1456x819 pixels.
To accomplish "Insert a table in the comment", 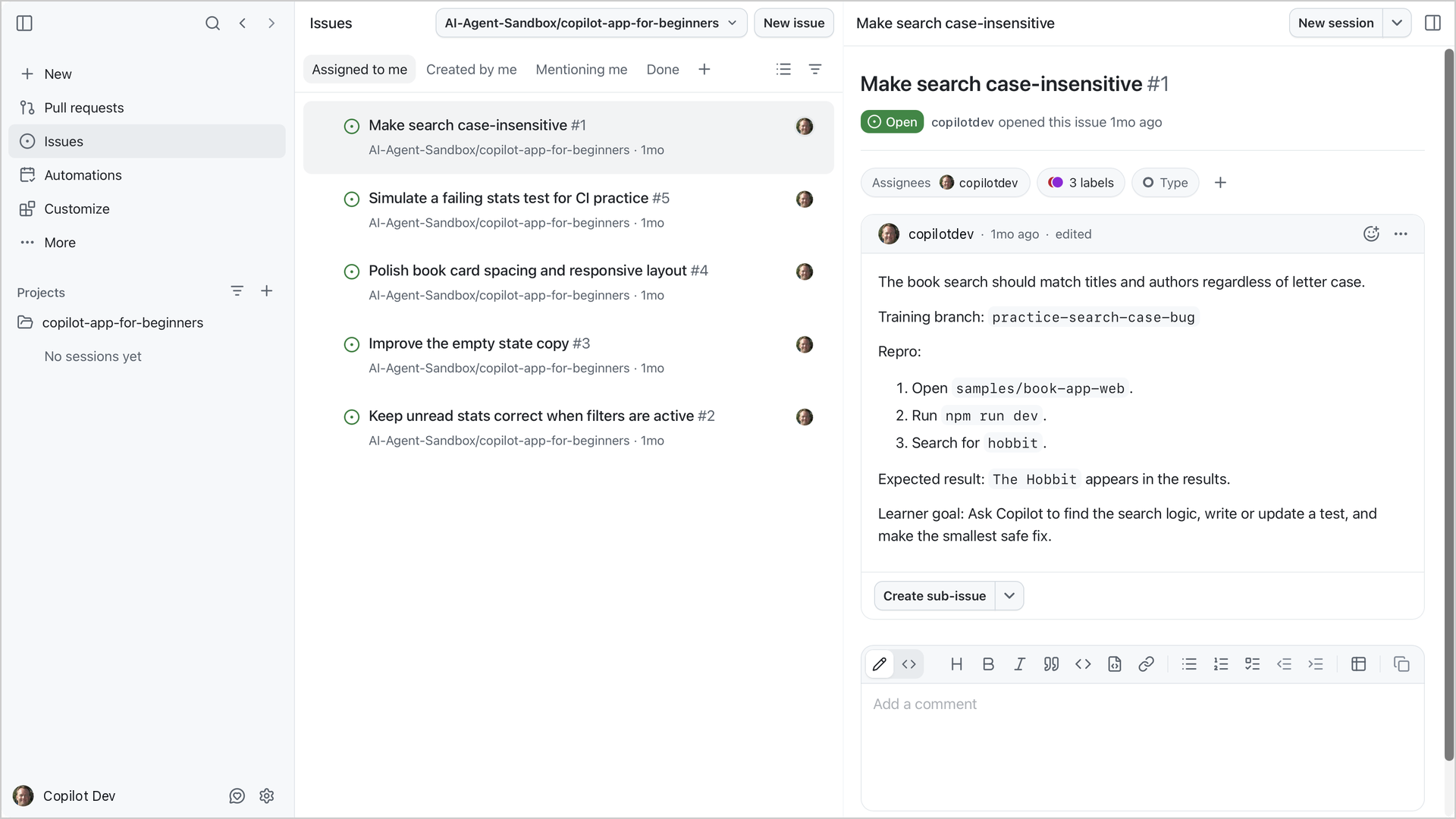I will 1359,664.
